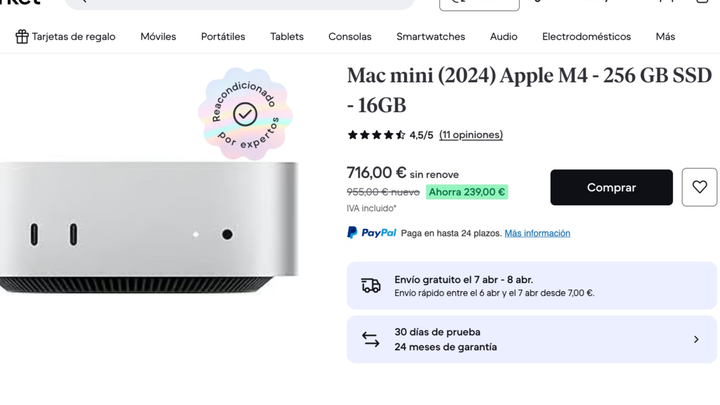
Task: Open the Móviles category
Action: [x=158, y=37]
